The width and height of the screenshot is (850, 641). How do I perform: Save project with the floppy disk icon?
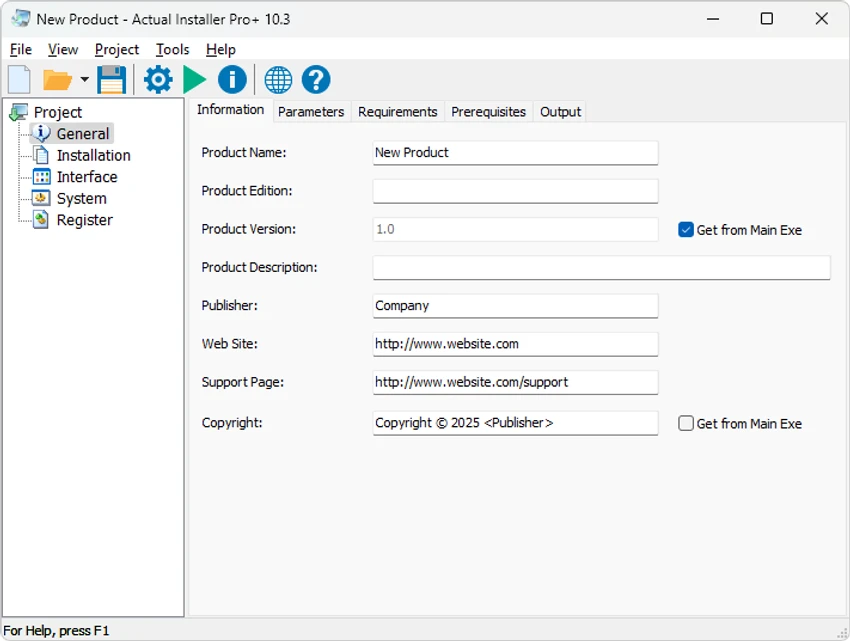point(112,80)
